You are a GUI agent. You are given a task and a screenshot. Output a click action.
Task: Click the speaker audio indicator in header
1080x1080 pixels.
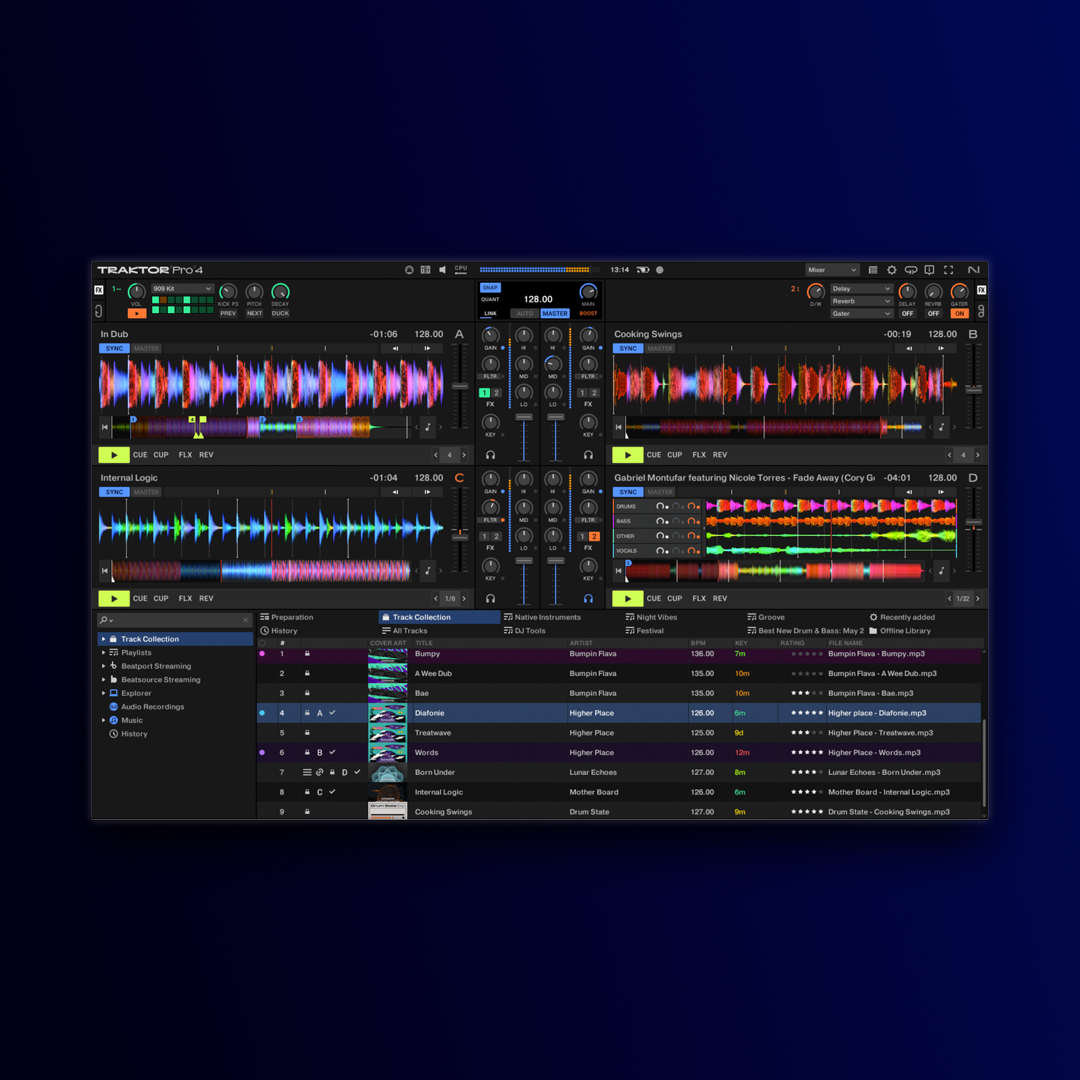tap(442, 270)
